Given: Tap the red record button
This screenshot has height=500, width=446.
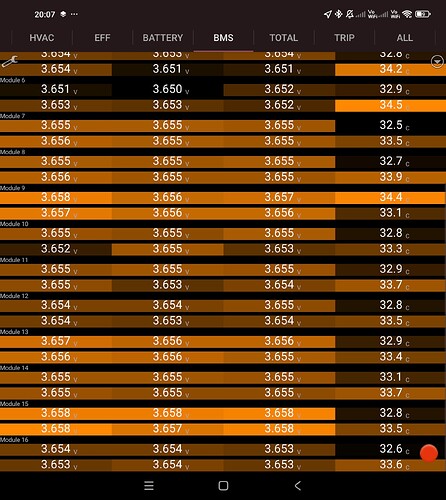Looking at the screenshot, I should click(x=429, y=453).
